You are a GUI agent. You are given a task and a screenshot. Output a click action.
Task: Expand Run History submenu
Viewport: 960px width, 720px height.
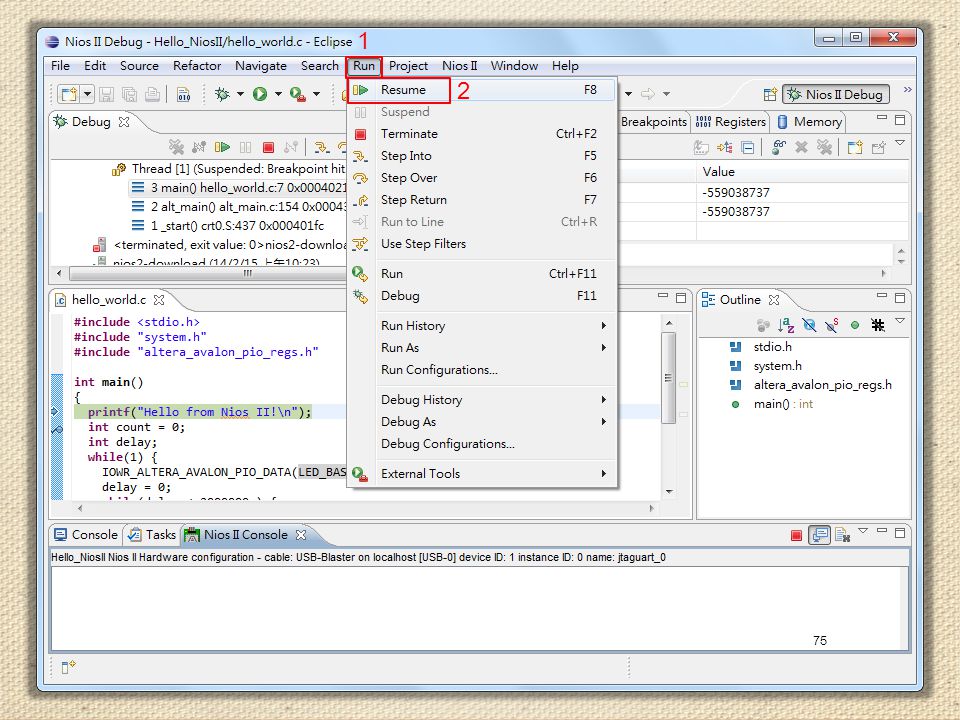tap(480, 326)
